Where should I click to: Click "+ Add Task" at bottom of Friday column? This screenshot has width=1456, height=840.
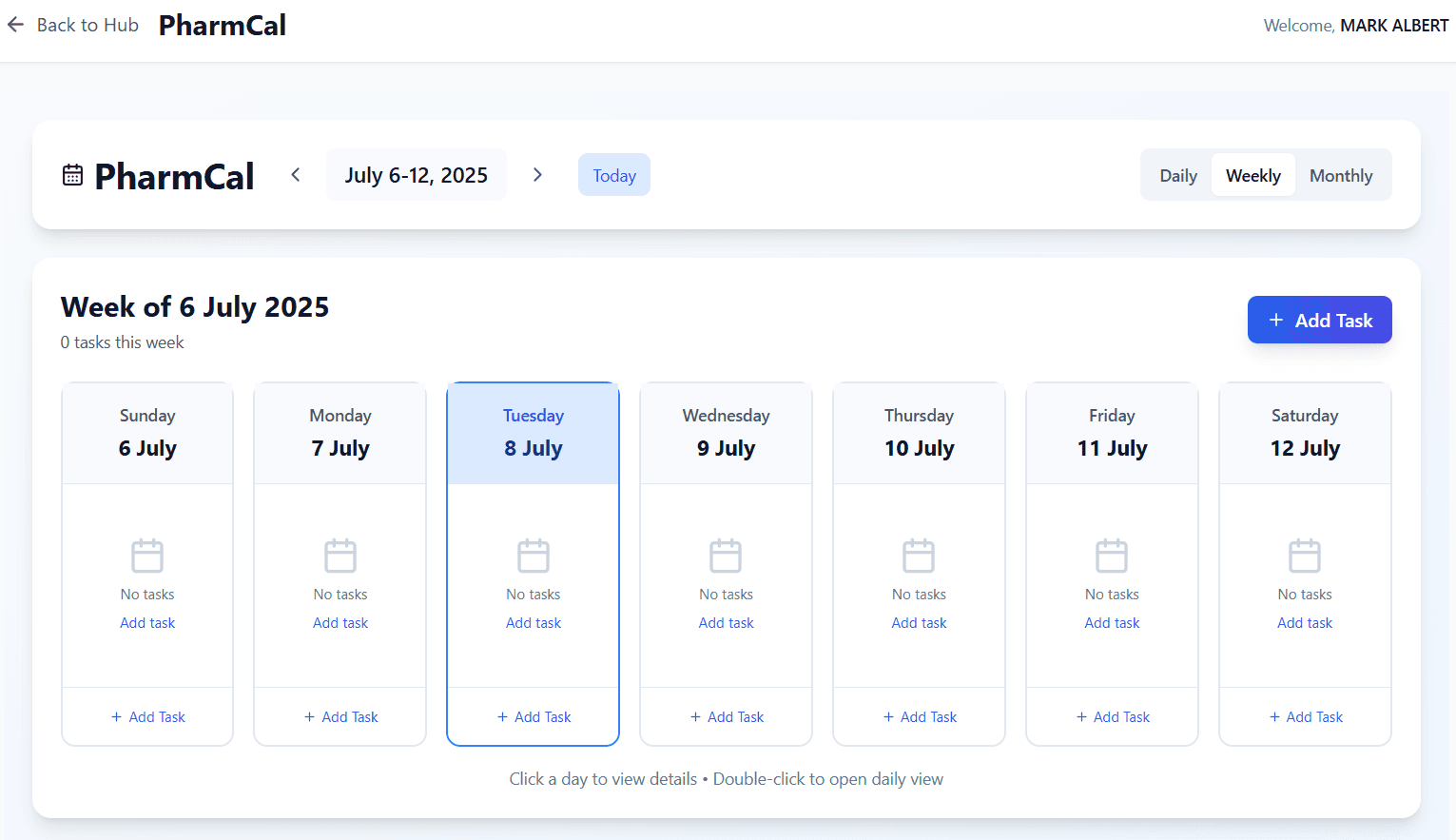click(x=1112, y=716)
